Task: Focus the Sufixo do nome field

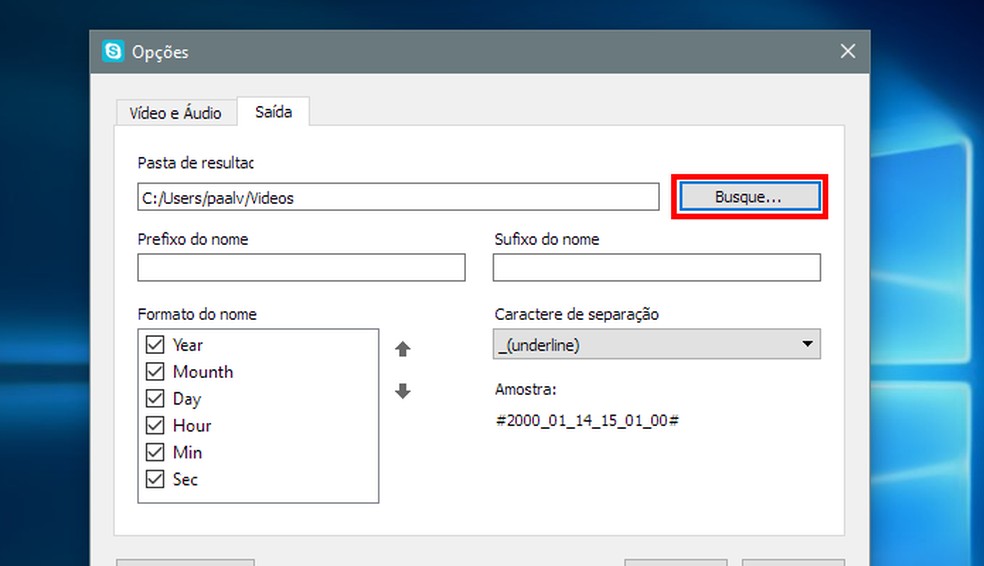Action: (x=656, y=267)
